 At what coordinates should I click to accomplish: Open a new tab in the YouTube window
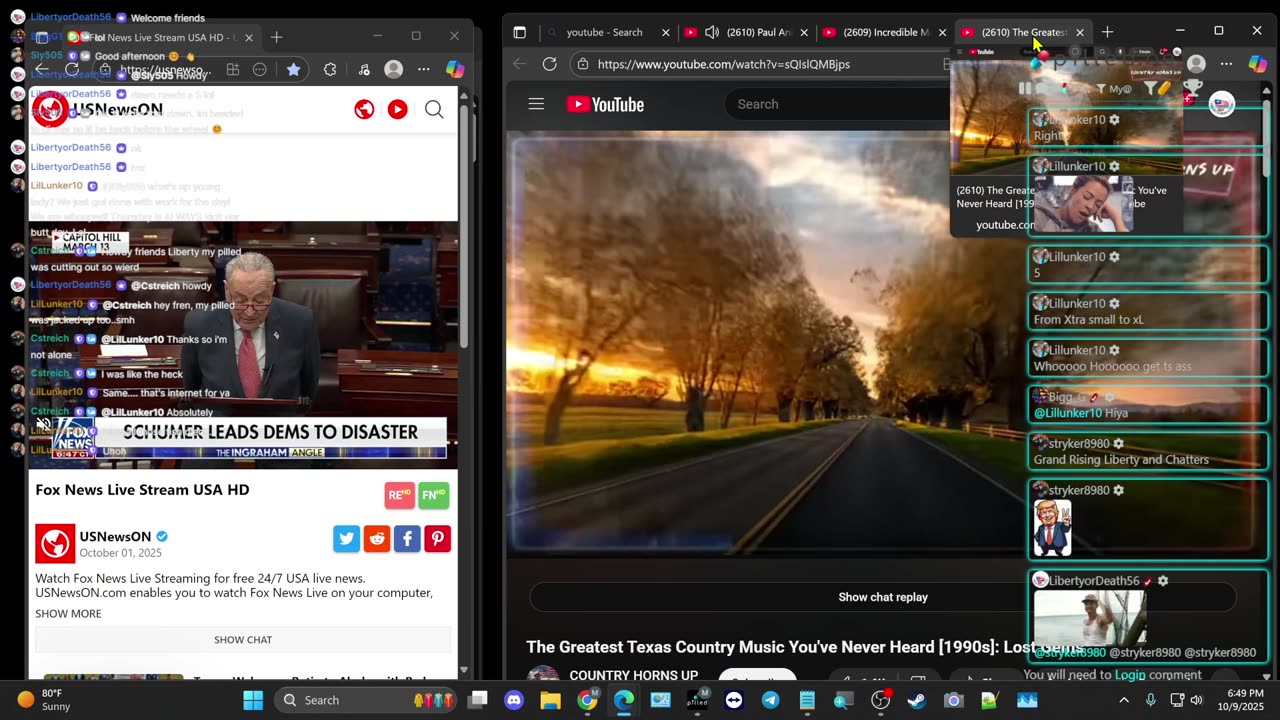[x=1107, y=32]
